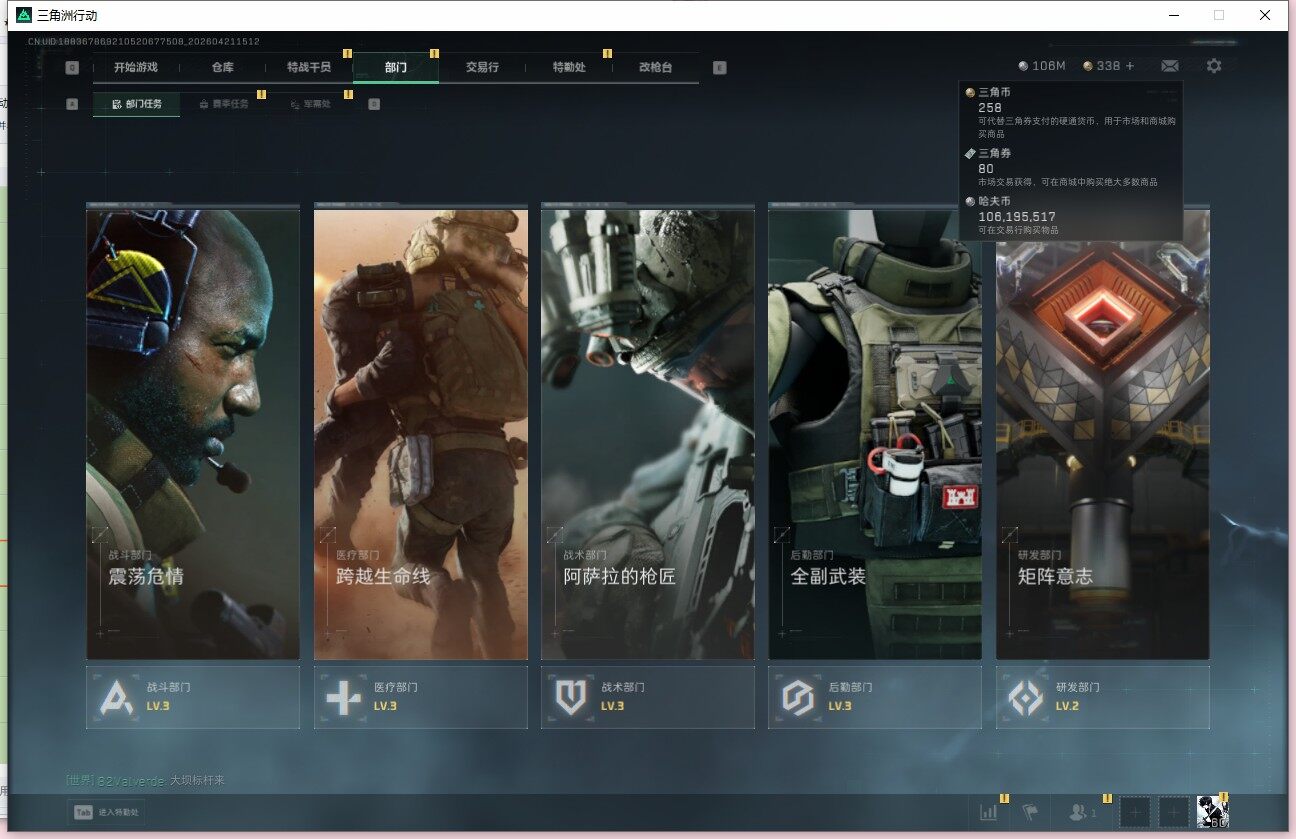Open the 全副武装 logistics department card

(875, 434)
